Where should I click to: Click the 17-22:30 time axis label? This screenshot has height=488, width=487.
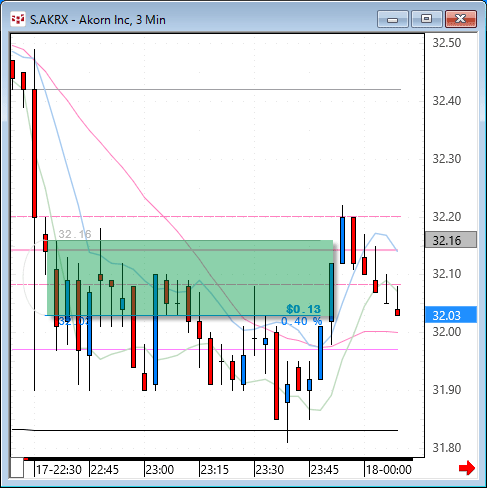pos(59,470)
